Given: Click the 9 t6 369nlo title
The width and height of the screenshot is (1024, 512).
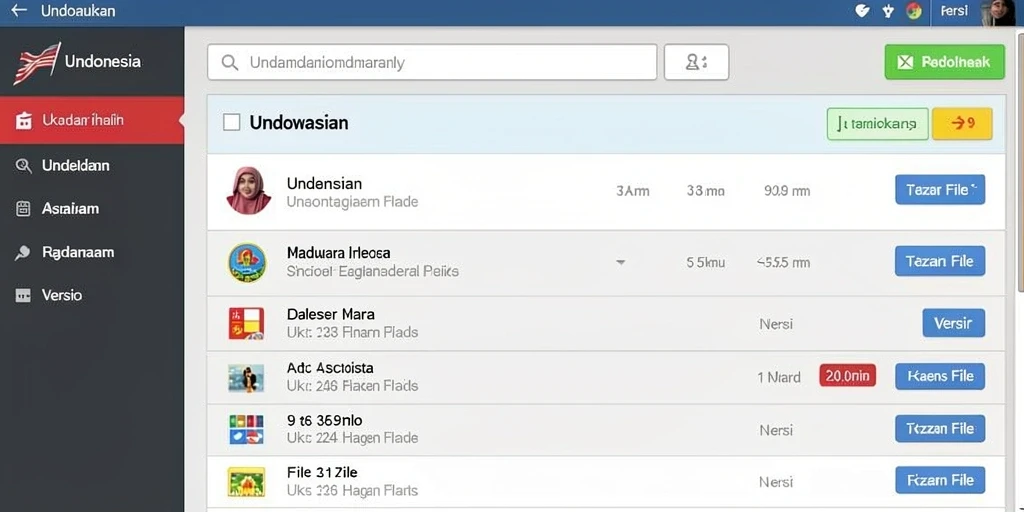Looking at the screenshot, I should (x=325, y=420).
